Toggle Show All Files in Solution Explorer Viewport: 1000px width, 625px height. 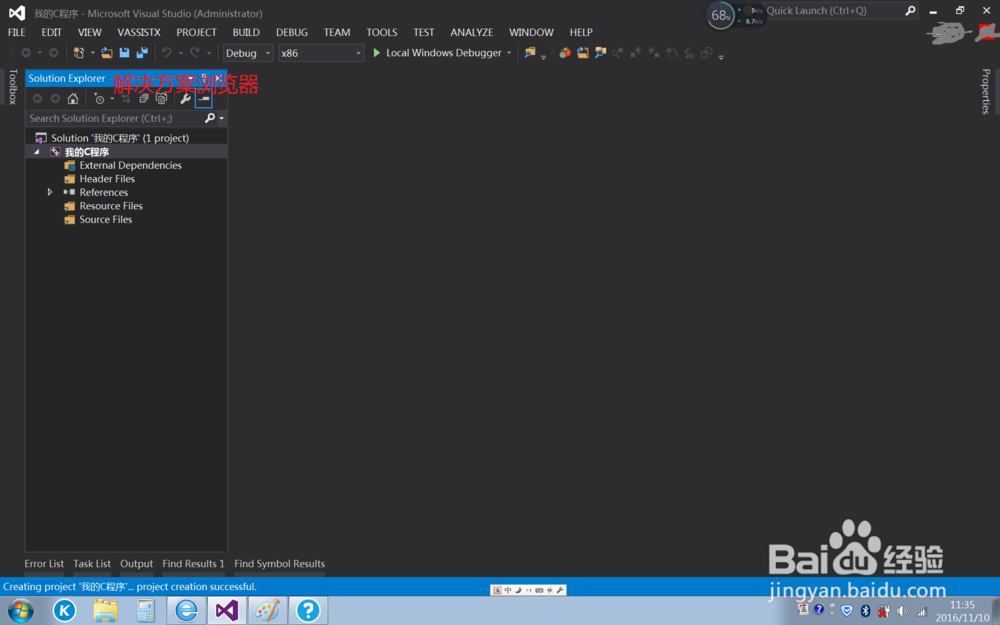click(x=162, y=99)
